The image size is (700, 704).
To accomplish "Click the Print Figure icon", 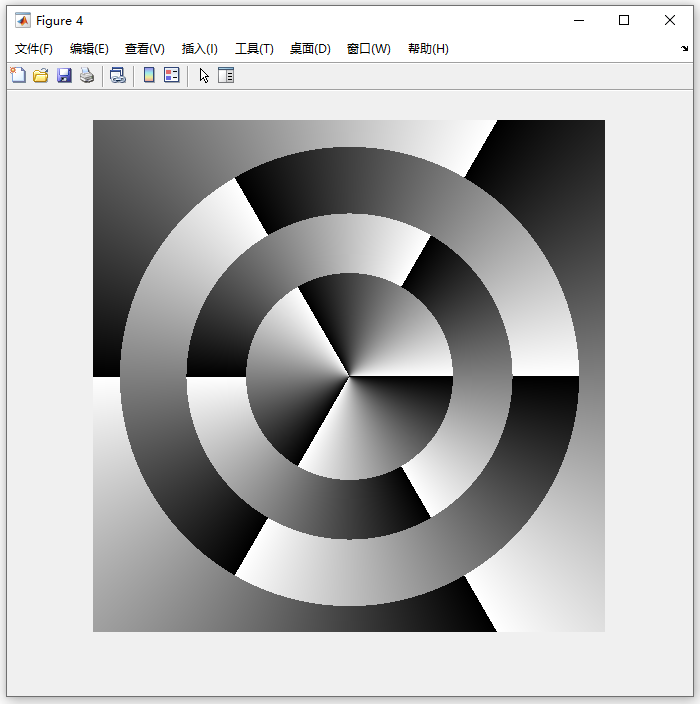I will 87,75.
